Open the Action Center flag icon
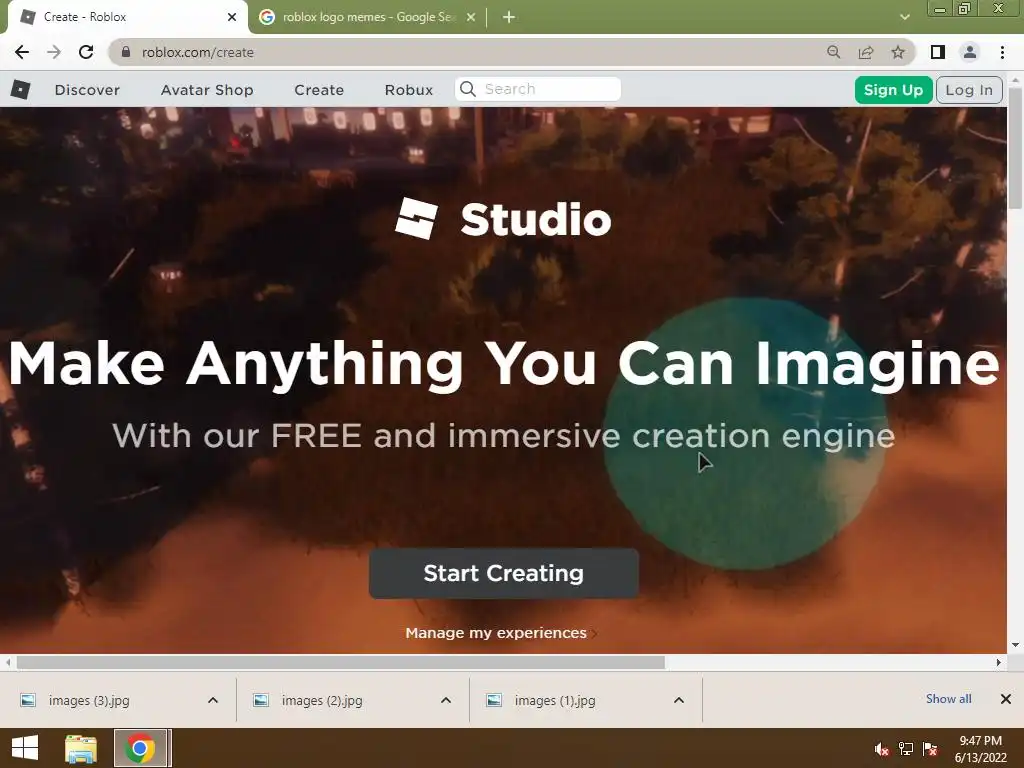The image size is (1024, 768). tap(930, 749)
